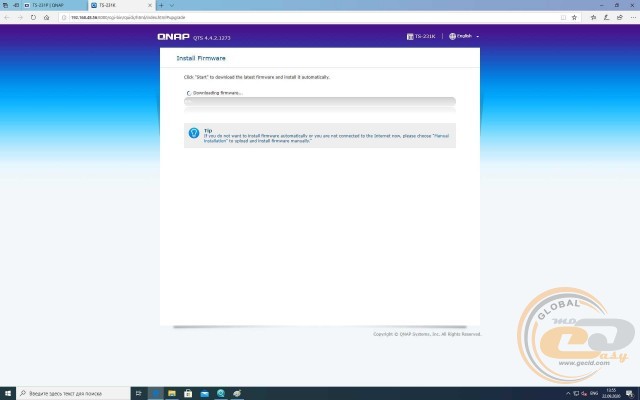Click the firmware download progress bar
Screen dimensions: 640x400
tap(320, 101)
